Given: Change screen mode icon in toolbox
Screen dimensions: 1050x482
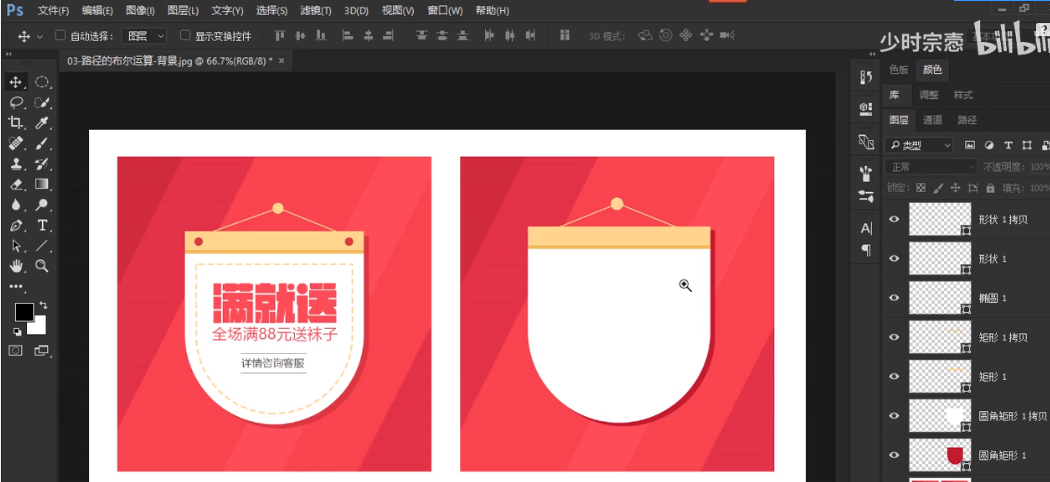Looking at the screenshot, I should pyautogui.click(x=42, y=350).
